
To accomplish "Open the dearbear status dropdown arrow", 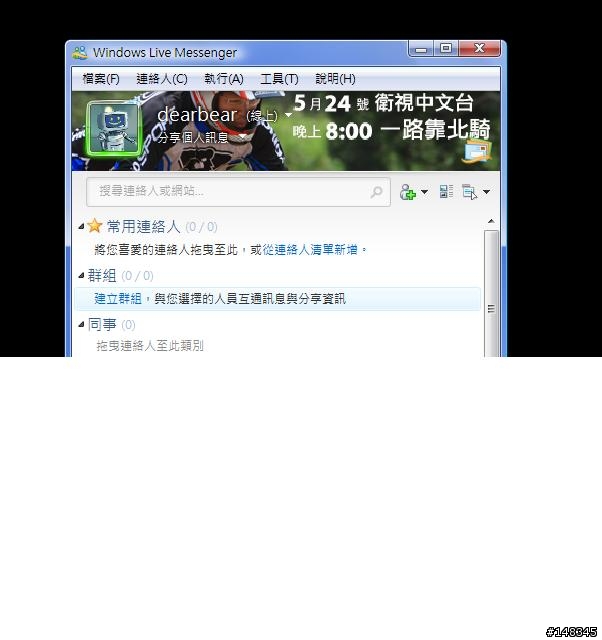I will [x=288, y=116].
